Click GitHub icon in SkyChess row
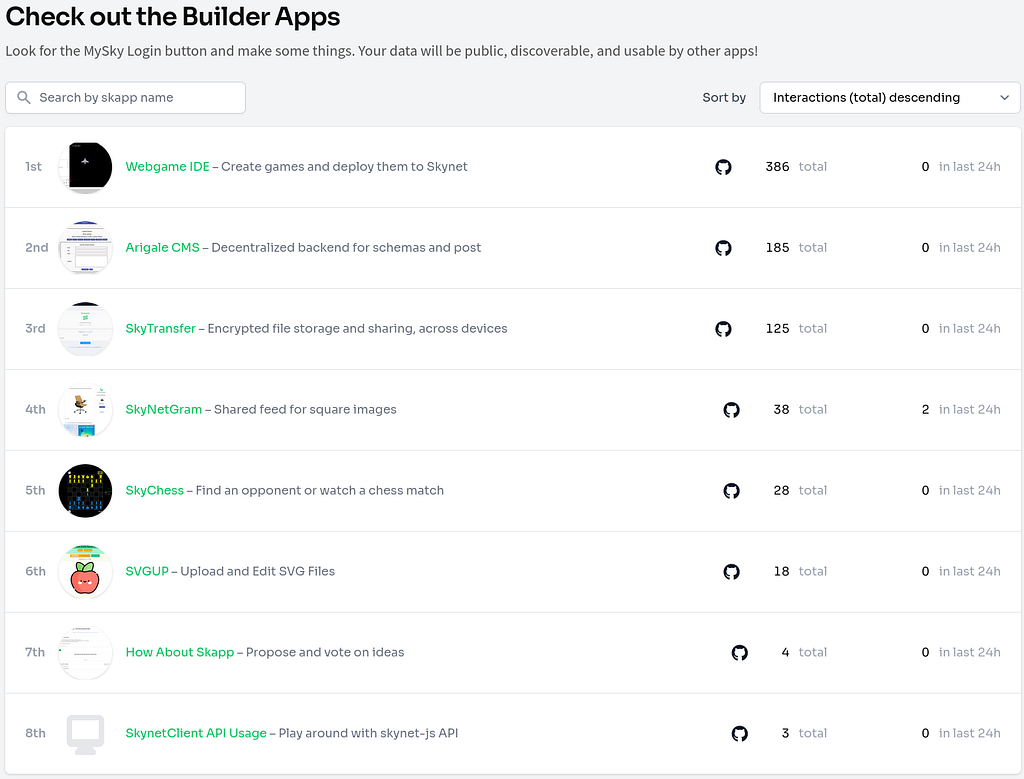This screenshot has width=1024, height=779. click(x=731, y=491)
